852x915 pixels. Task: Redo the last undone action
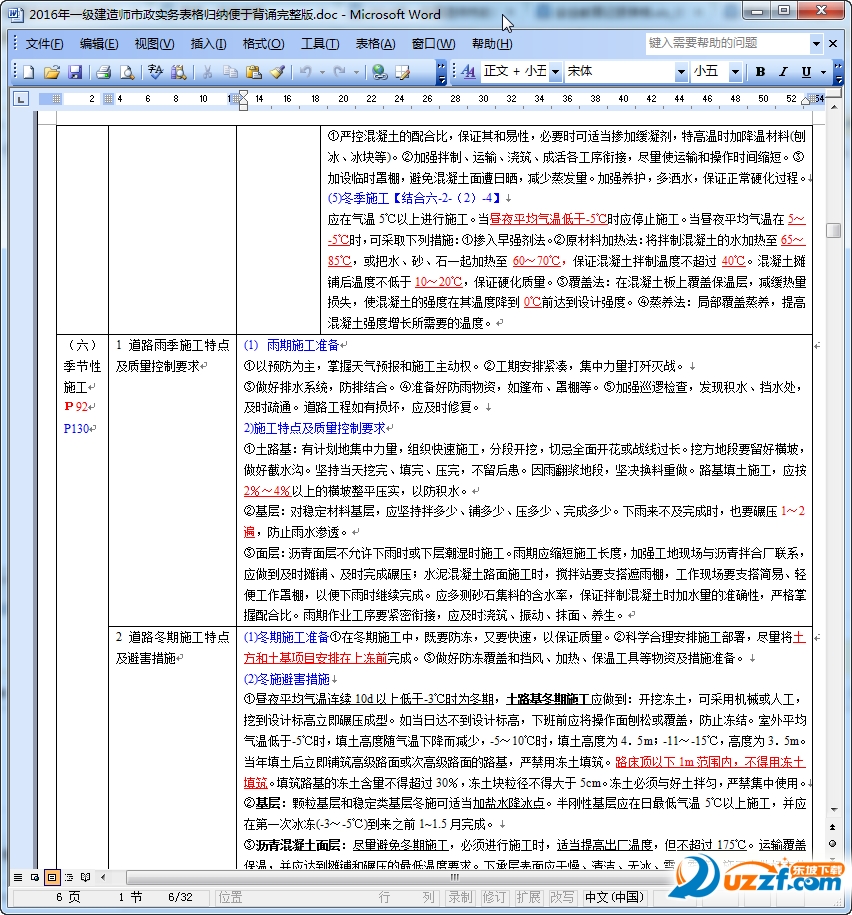pos(340,72)
